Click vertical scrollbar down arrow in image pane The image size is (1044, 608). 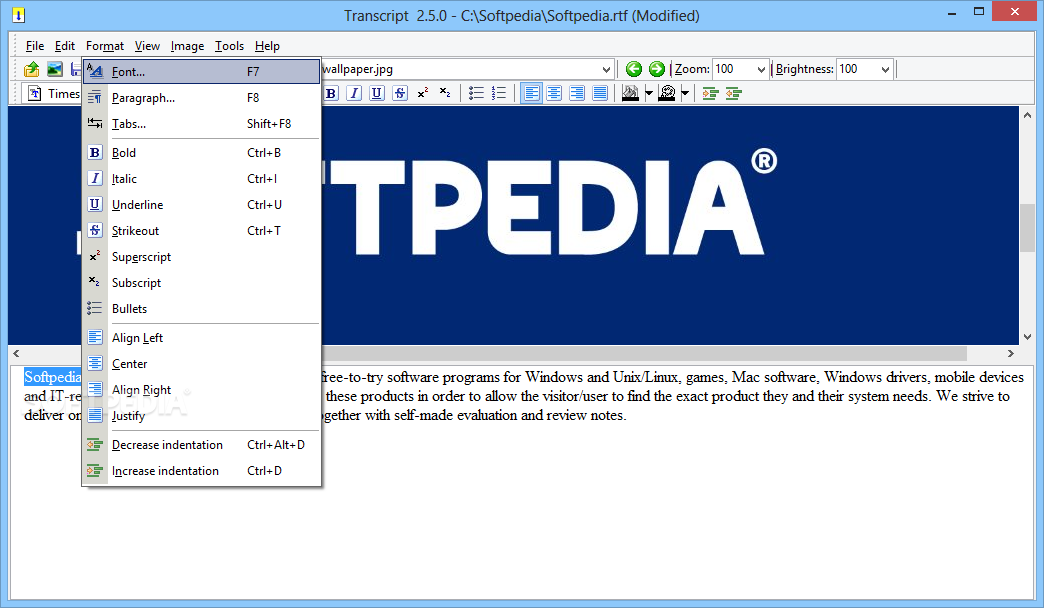(1027, 336)
